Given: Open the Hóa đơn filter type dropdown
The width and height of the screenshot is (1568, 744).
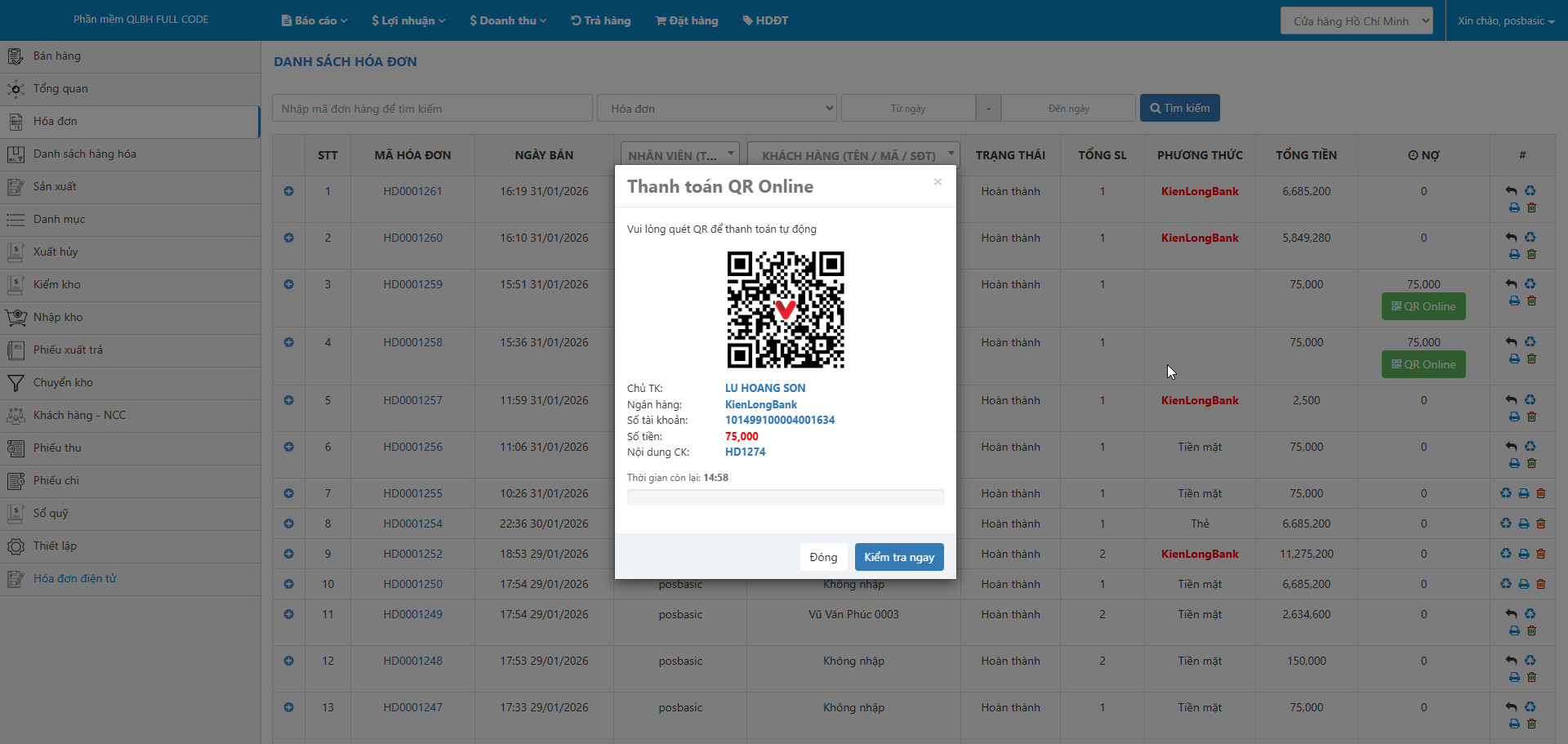Looking at the screenshot, I should (x=716, y=107).
